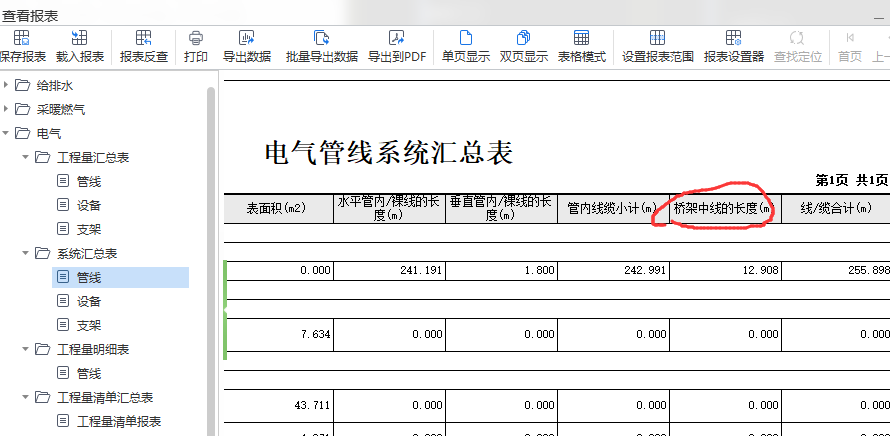Open the 工程量清单报表 item
This screenshot has height=436, width=890.
tap(109, 421)
